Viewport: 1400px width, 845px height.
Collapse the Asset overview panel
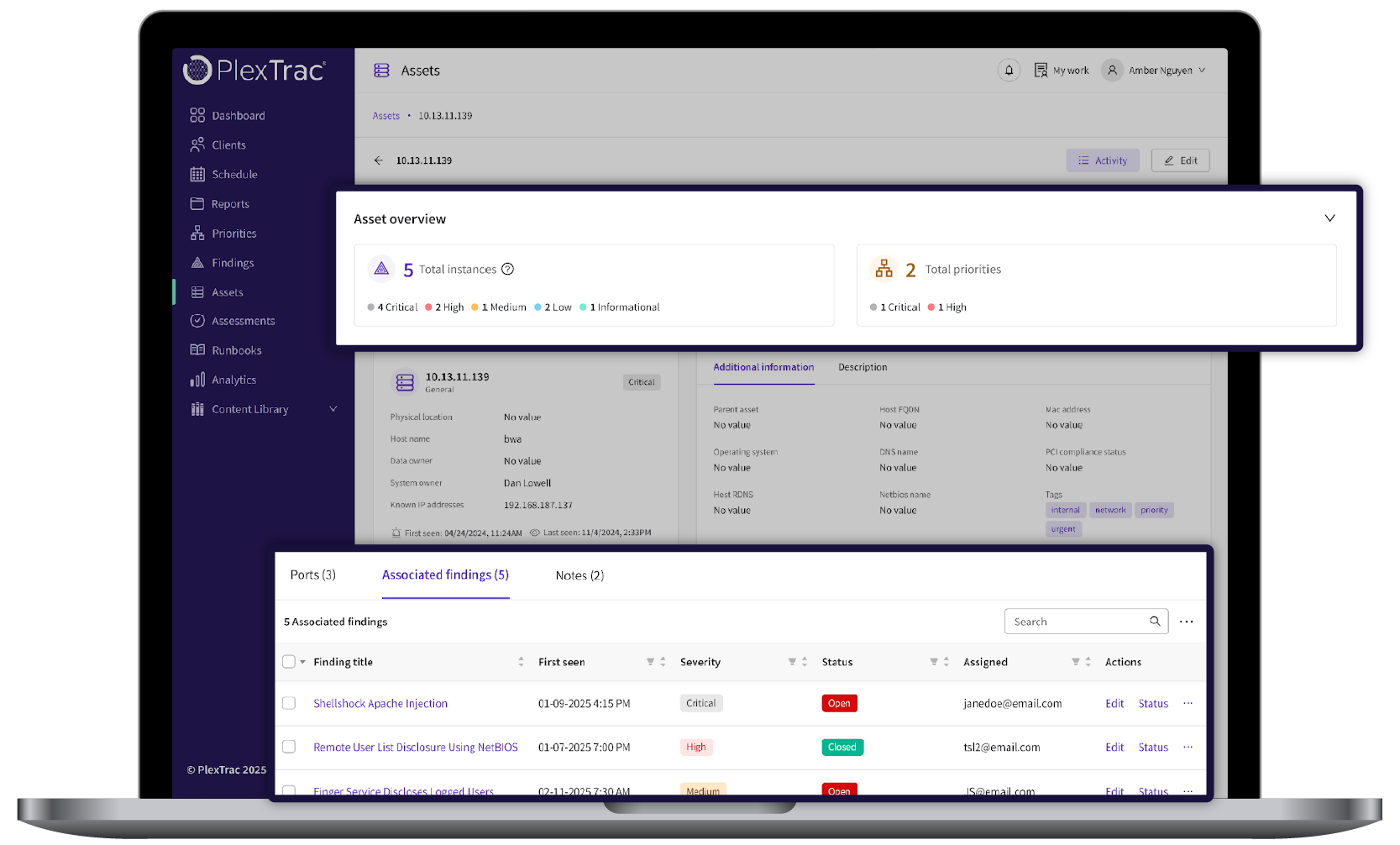(x=1329, y=218)
